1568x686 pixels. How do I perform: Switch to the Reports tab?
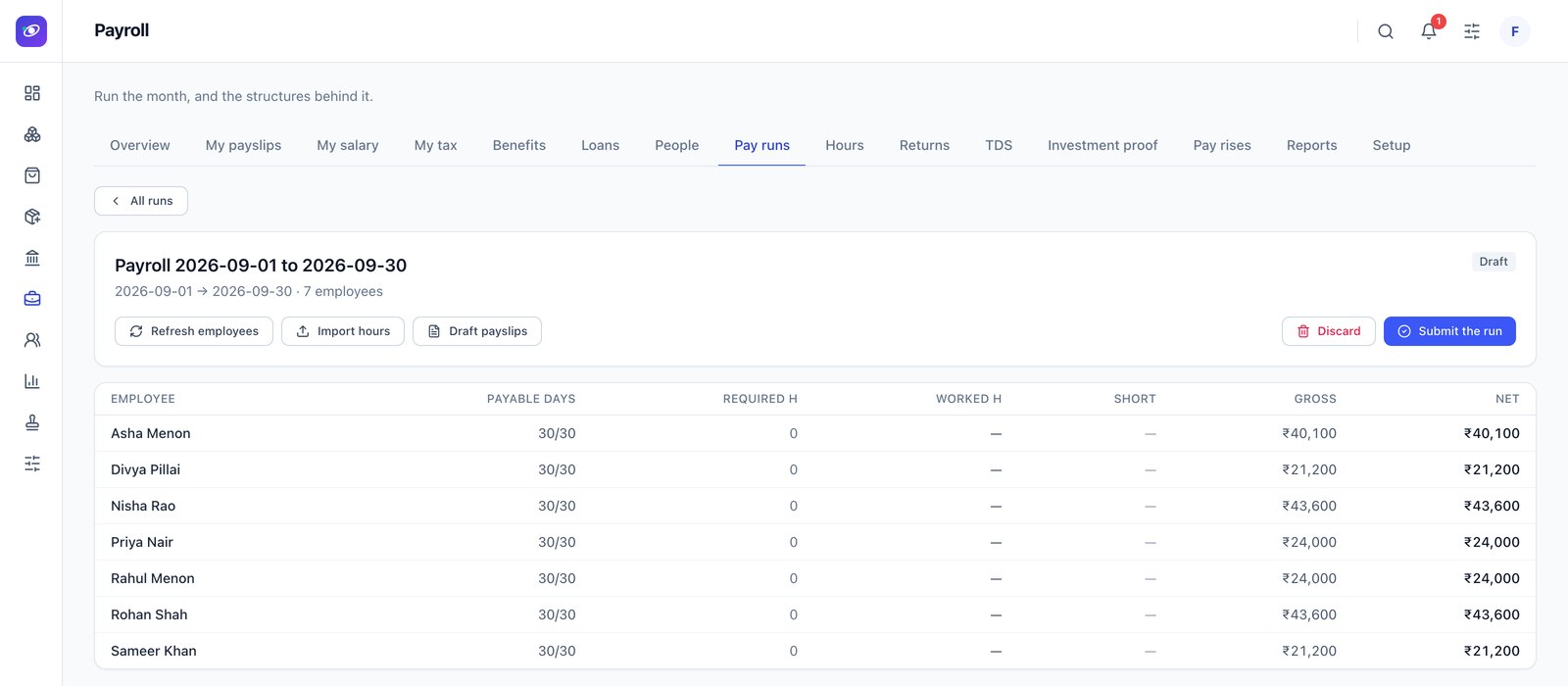(x=1312, y=145)
